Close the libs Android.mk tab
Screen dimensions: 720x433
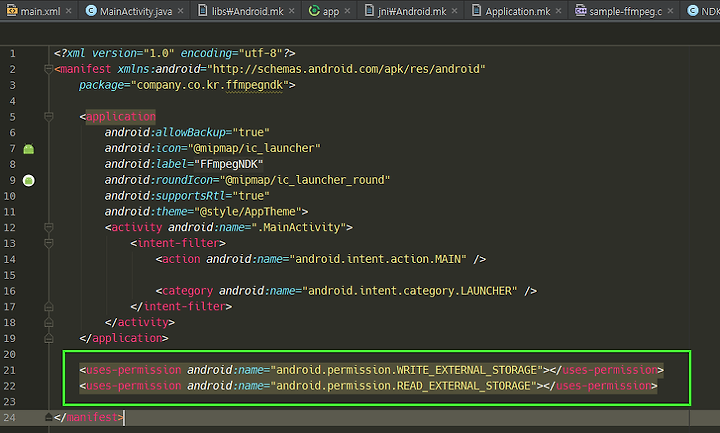click(x=292, y=11)
